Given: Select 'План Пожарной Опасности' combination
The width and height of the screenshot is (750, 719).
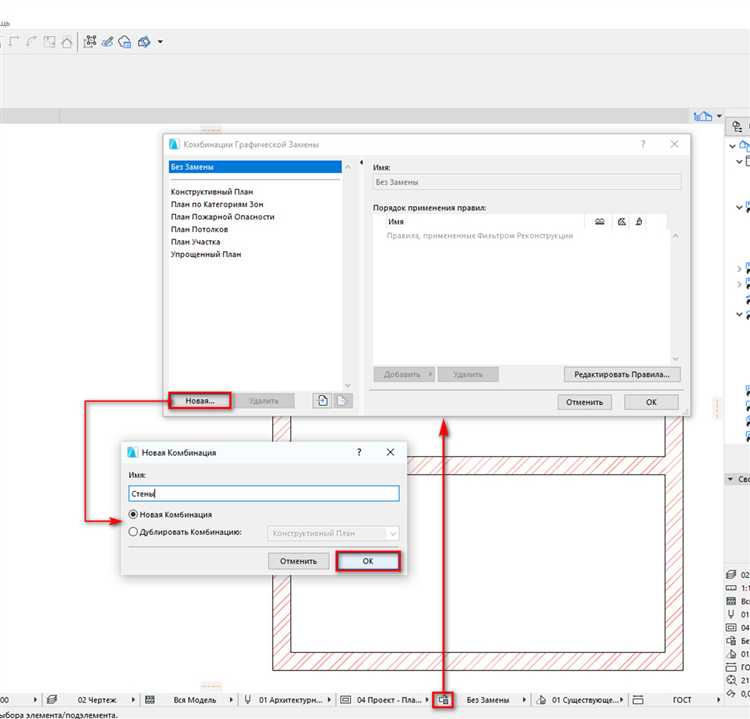Looking at the screenshot, I should 223,217.
